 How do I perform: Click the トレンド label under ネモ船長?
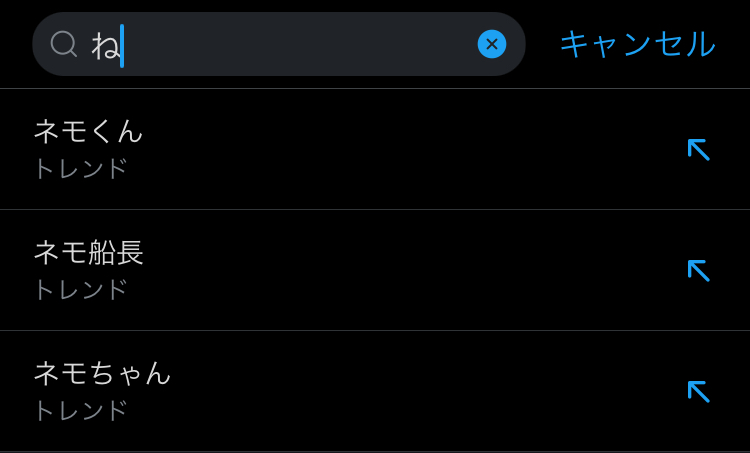[81, 290]
